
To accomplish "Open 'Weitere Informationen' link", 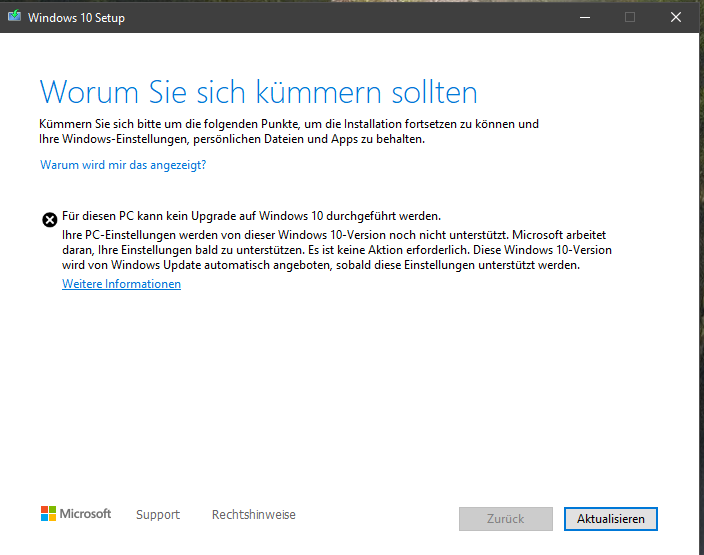I will pos(121,284).
